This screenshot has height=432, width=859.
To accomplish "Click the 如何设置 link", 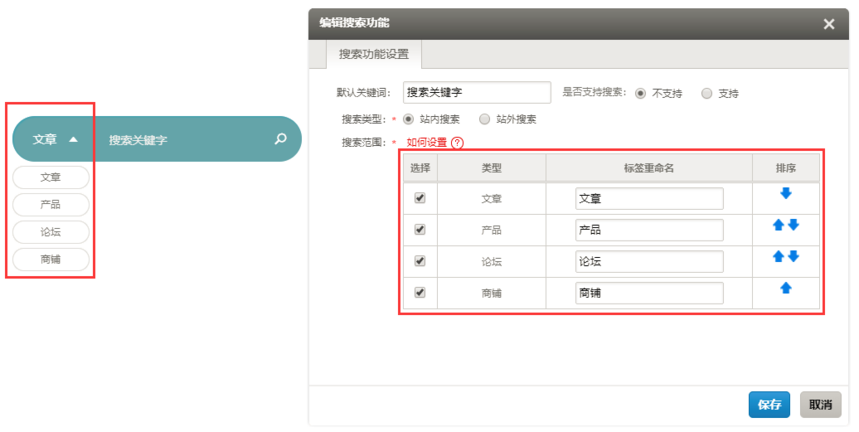I will click(x=427, y=142).
